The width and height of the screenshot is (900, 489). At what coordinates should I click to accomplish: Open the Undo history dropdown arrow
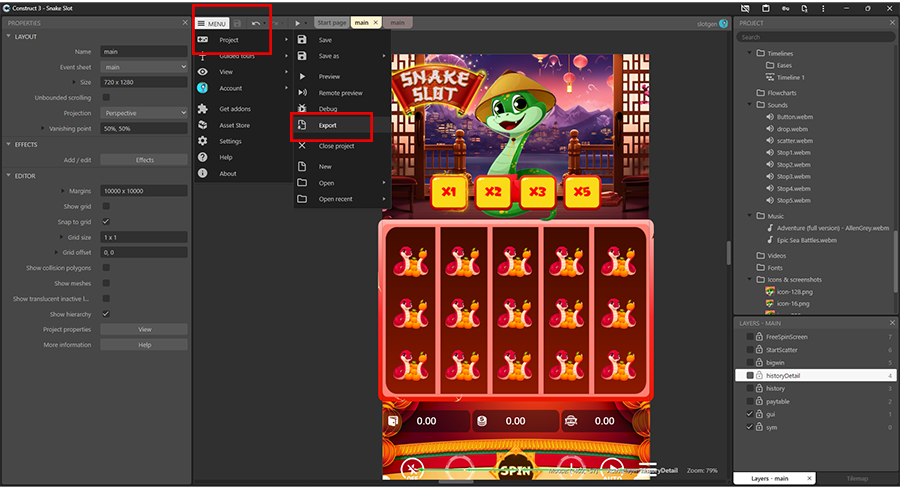click(264, 24)
